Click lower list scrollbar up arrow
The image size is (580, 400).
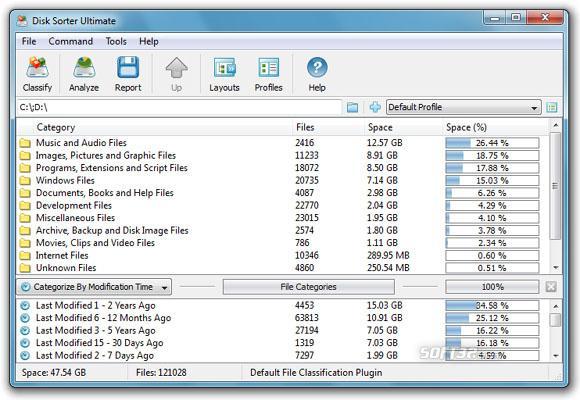point(555,306)
